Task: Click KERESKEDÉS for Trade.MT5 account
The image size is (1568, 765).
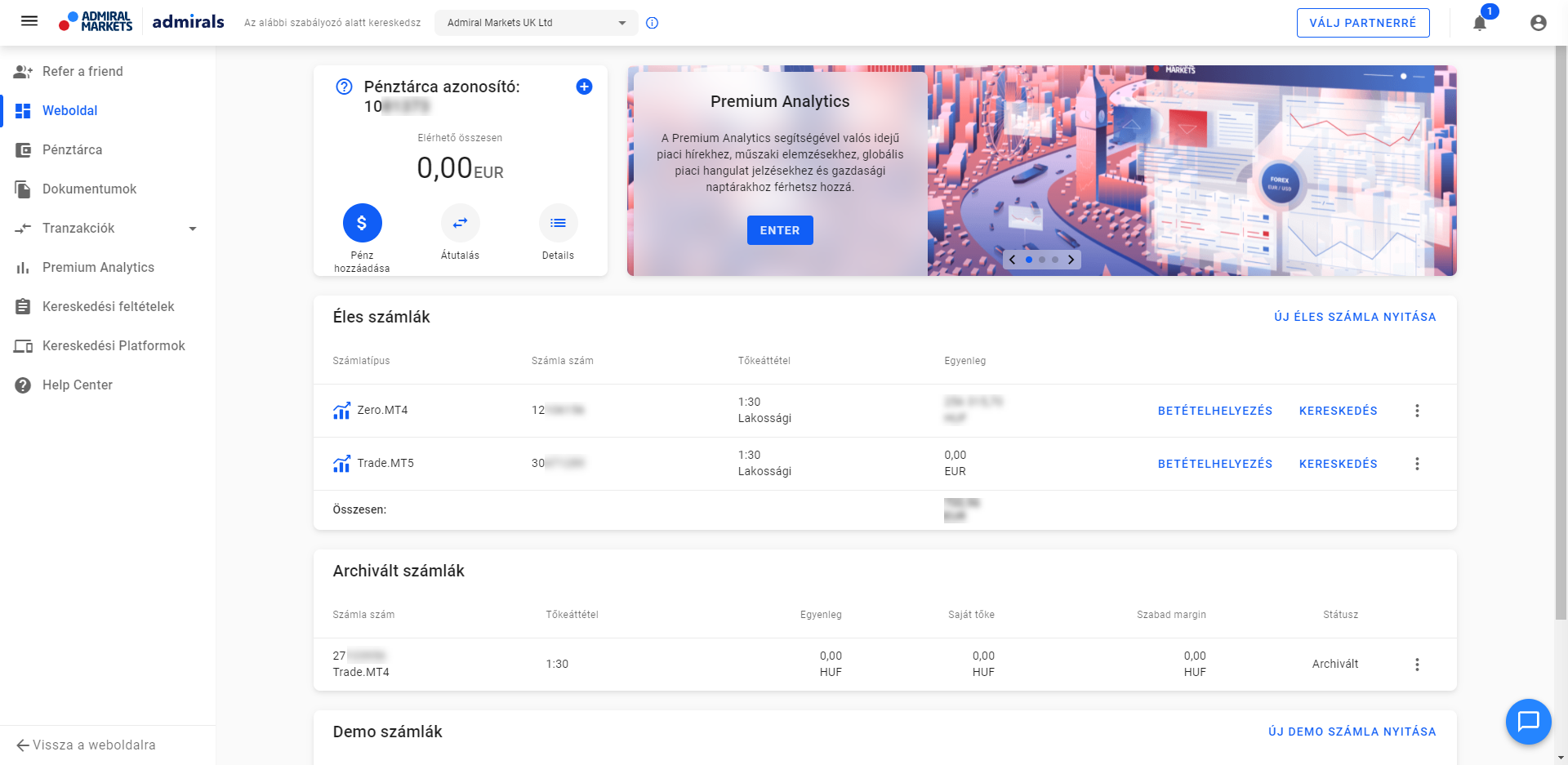Action: [1339, 464]
